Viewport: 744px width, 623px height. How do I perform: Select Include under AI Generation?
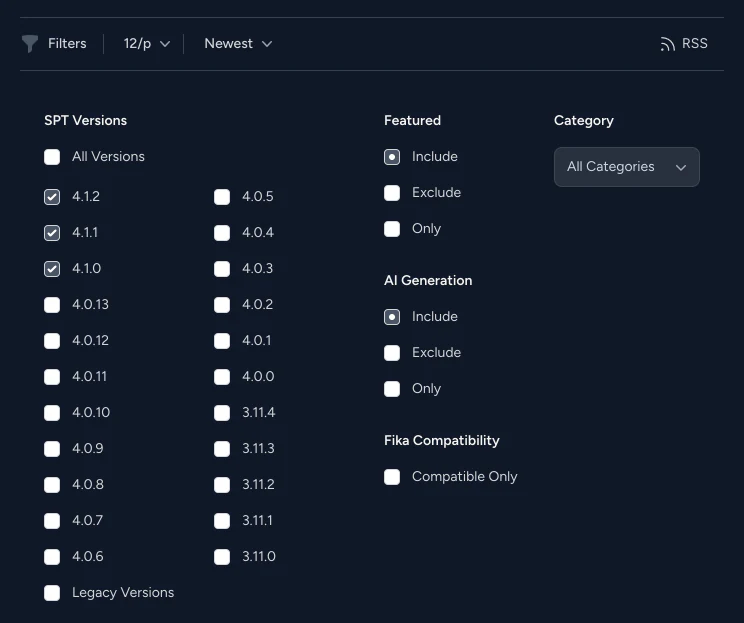tap(392, 317)
